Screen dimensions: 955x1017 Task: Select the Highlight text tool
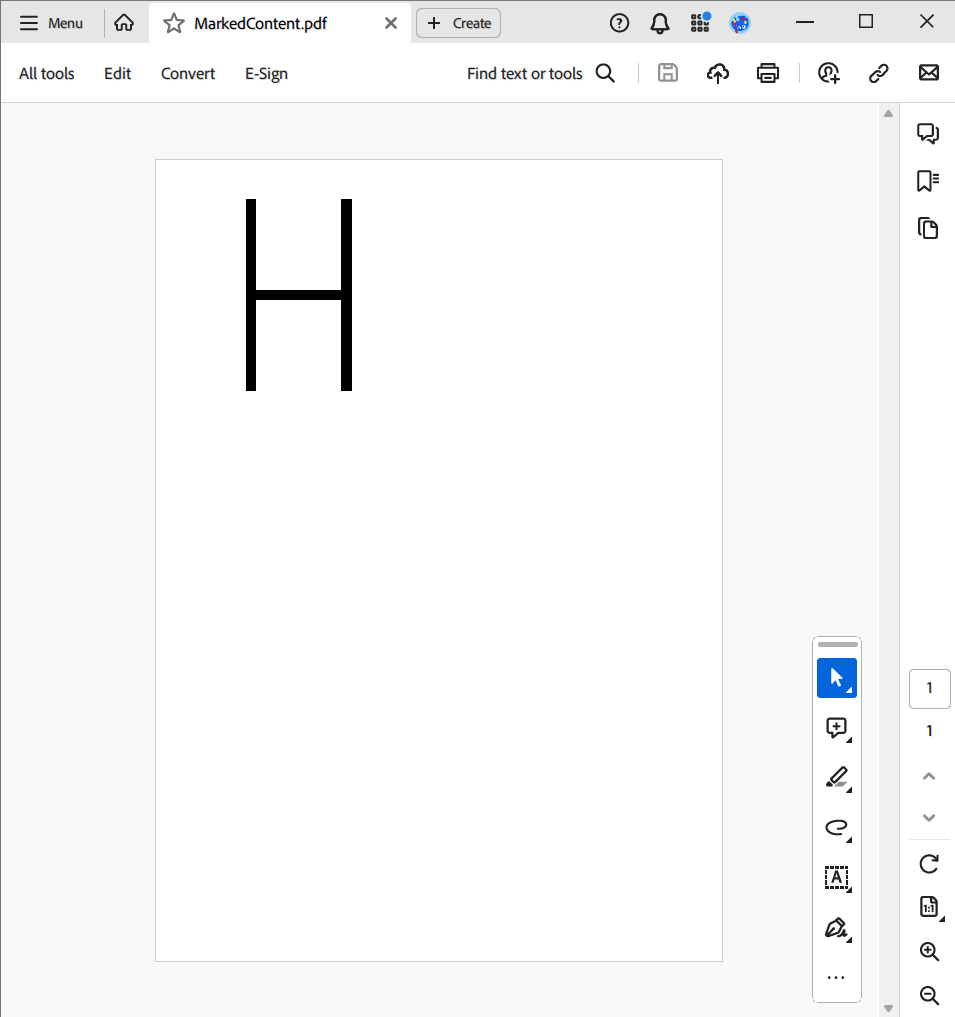pos(836,778)
